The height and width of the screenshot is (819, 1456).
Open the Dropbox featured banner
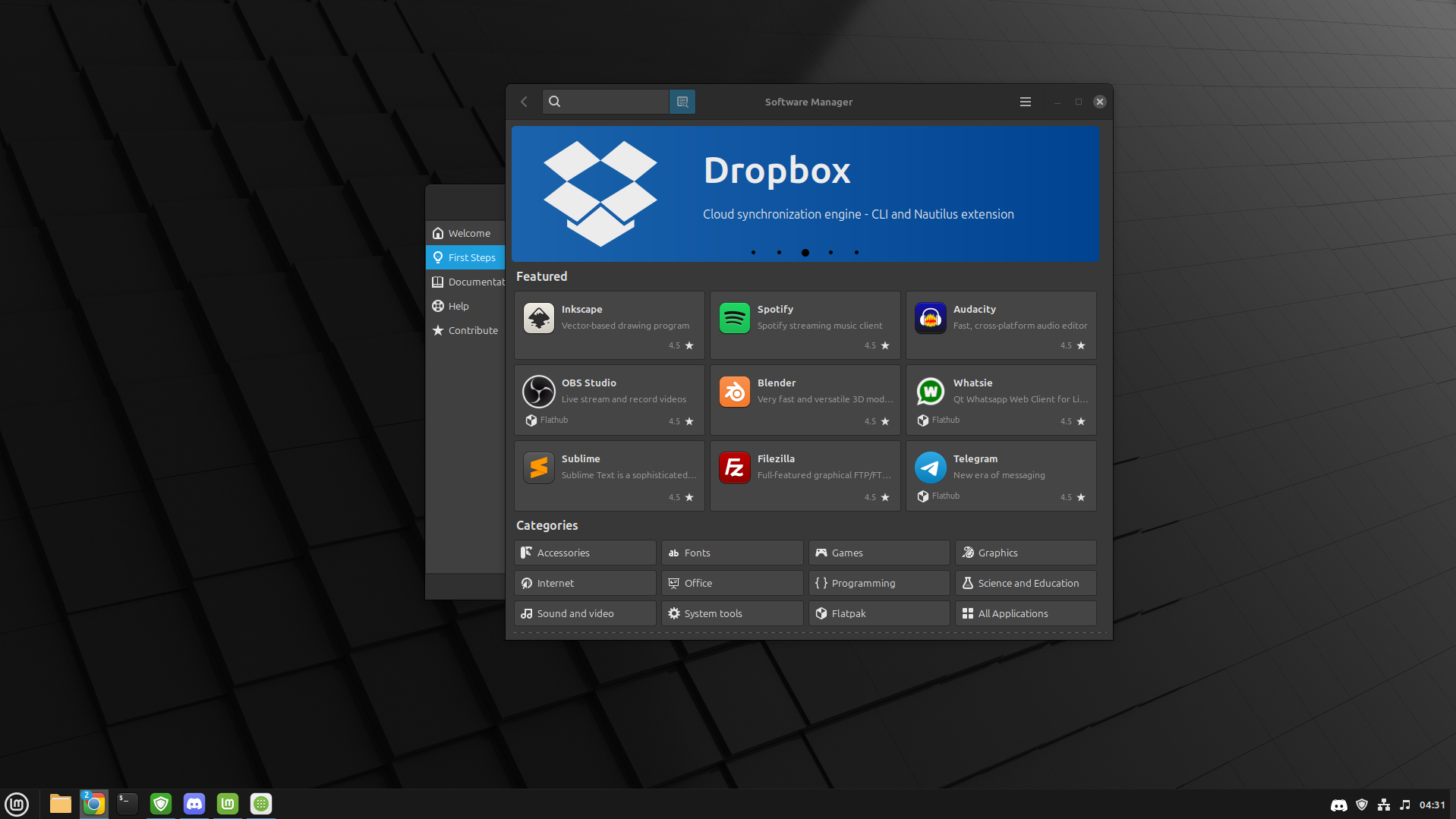coord(805,194)
